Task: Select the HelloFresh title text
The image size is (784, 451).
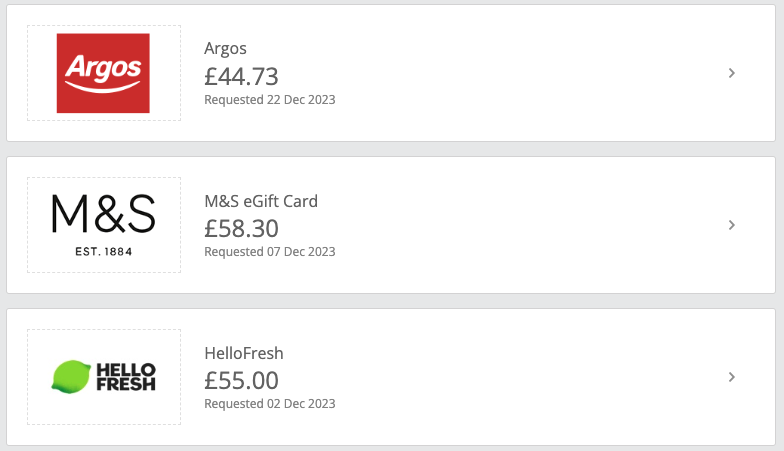Action: coord(244,353)
